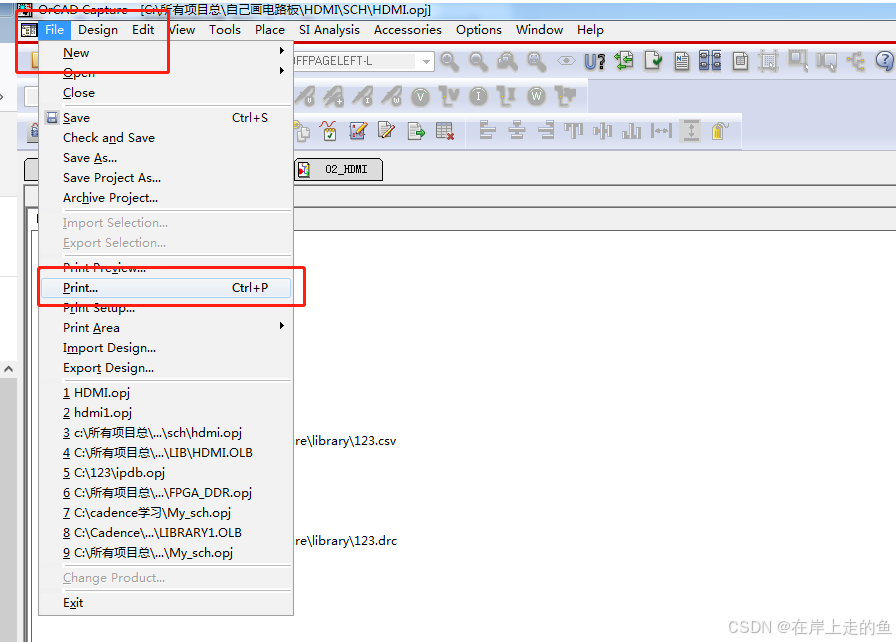The width and height of the screenshot is (896, 642).
Task: Select Save Project As... menu entry
Action: (166, 178)
